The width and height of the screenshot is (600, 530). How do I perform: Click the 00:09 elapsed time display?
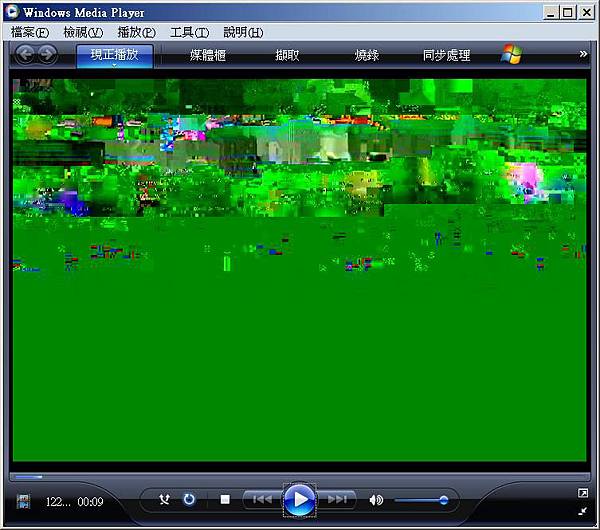coord(90,502)
